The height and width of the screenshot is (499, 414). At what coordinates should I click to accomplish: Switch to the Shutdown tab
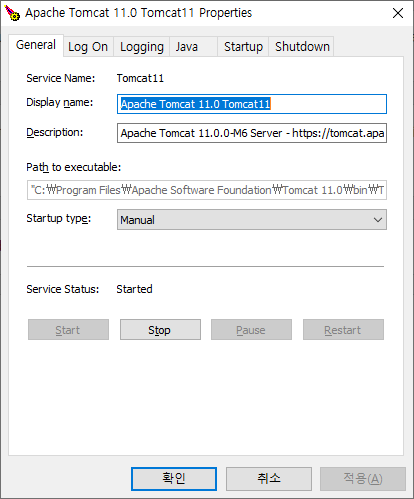(302, 47)
